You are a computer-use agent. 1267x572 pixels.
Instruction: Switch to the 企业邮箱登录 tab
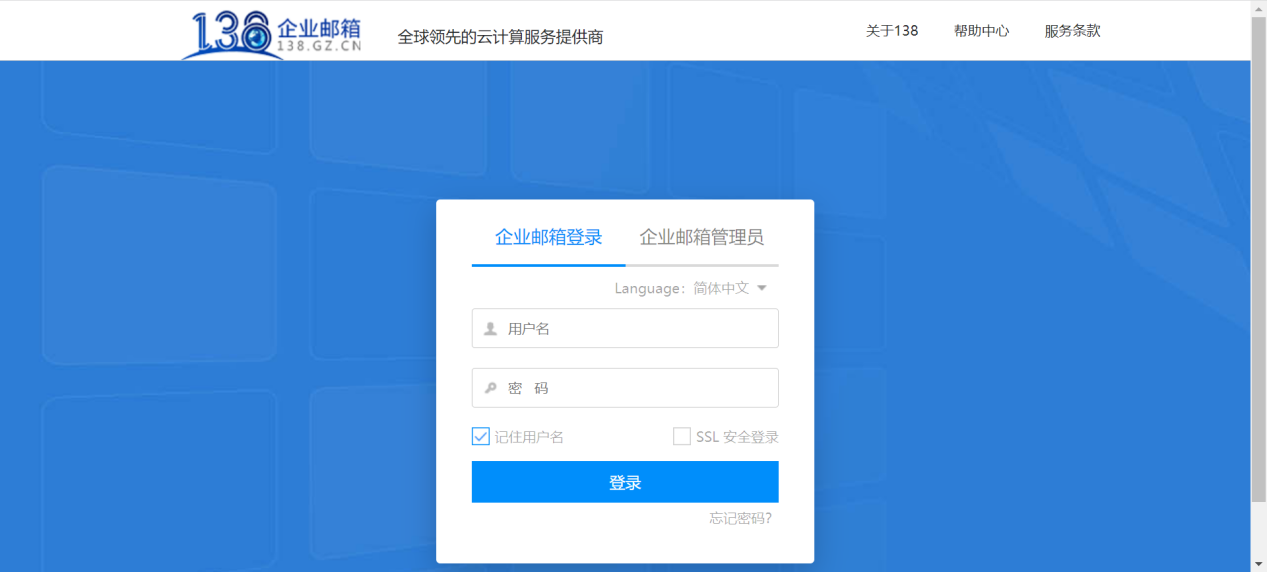coord(549,237)
